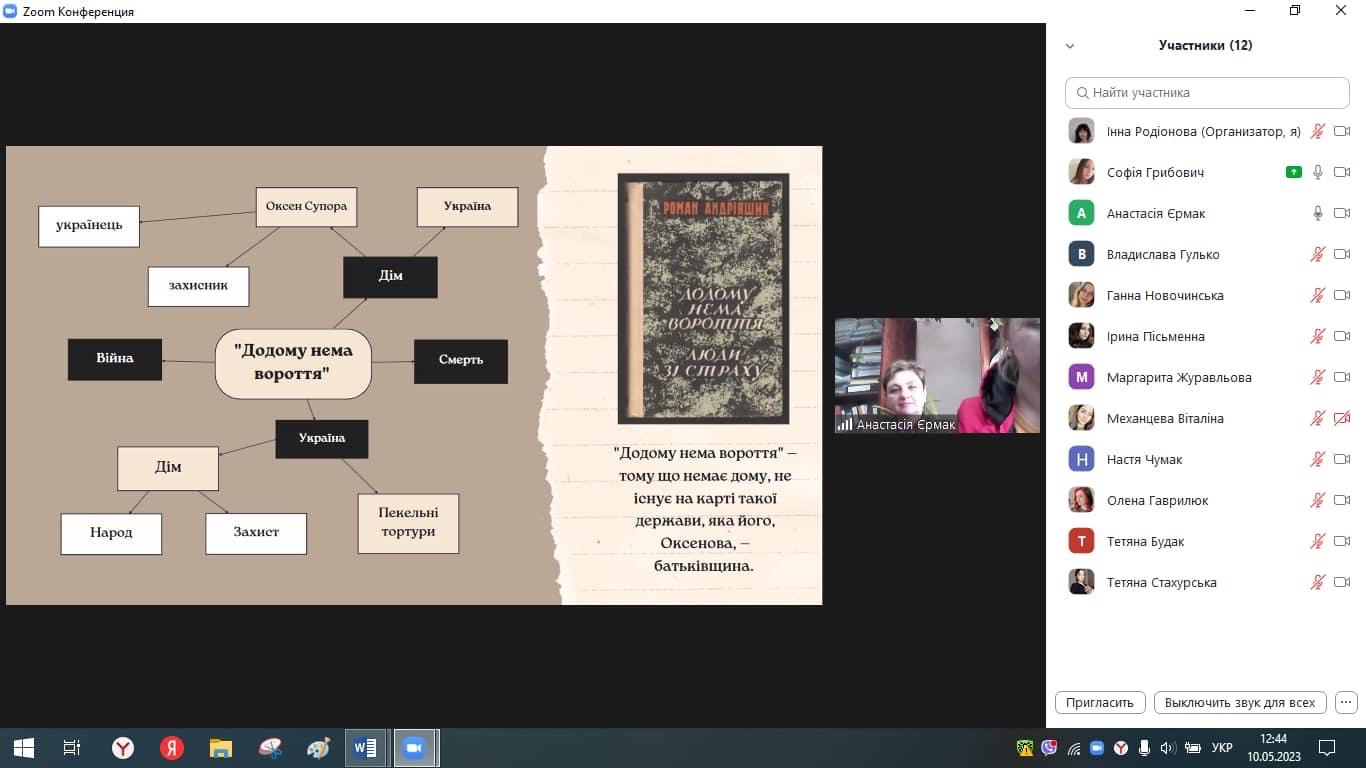Open the clock showing 12:44

point(1273,748)
